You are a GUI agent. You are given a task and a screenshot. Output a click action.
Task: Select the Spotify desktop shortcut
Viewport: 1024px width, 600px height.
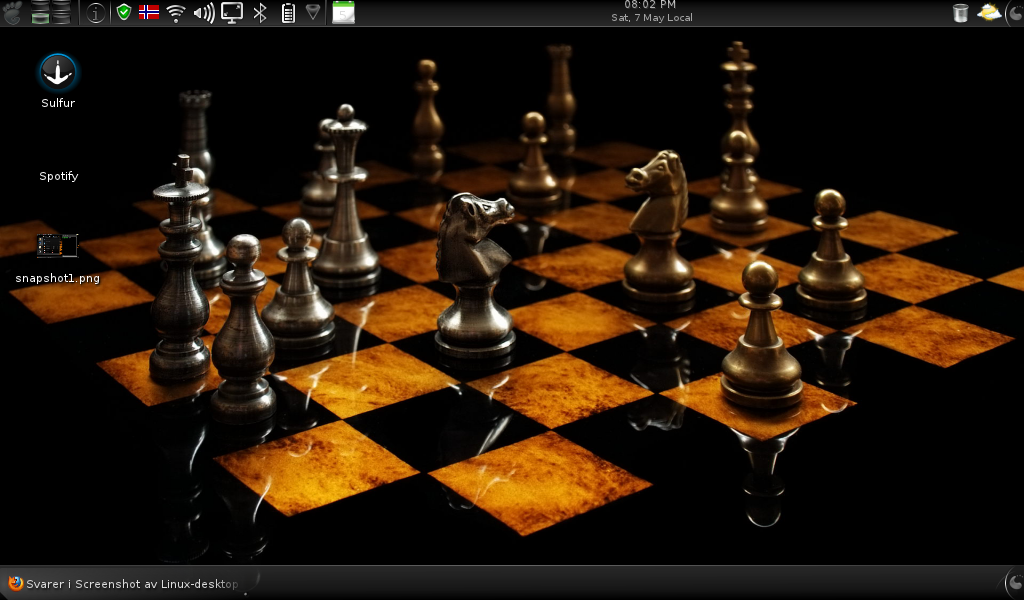58,176
